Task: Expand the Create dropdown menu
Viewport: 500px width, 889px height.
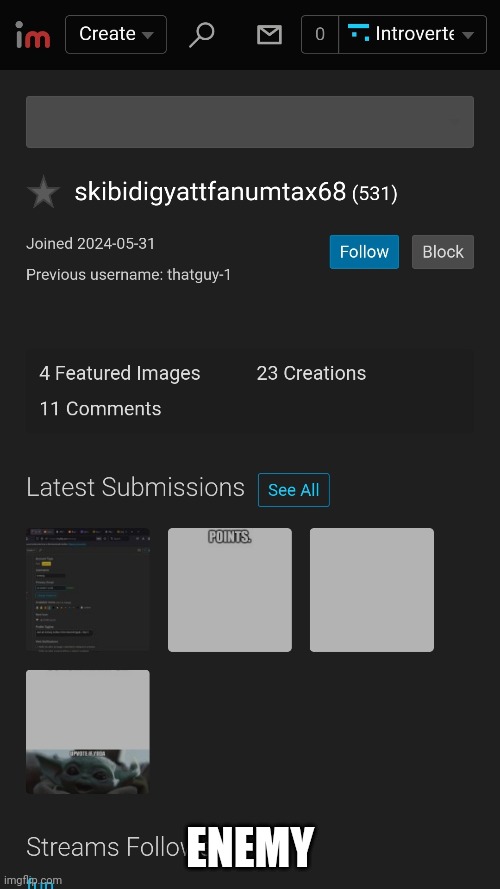Action: pos(116,35)
